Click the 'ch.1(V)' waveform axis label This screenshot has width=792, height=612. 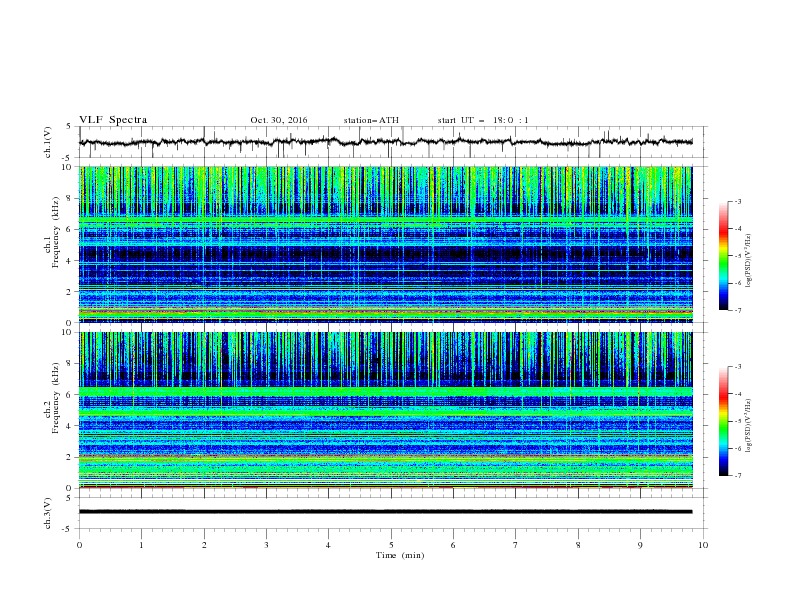(x=48, y=142)
